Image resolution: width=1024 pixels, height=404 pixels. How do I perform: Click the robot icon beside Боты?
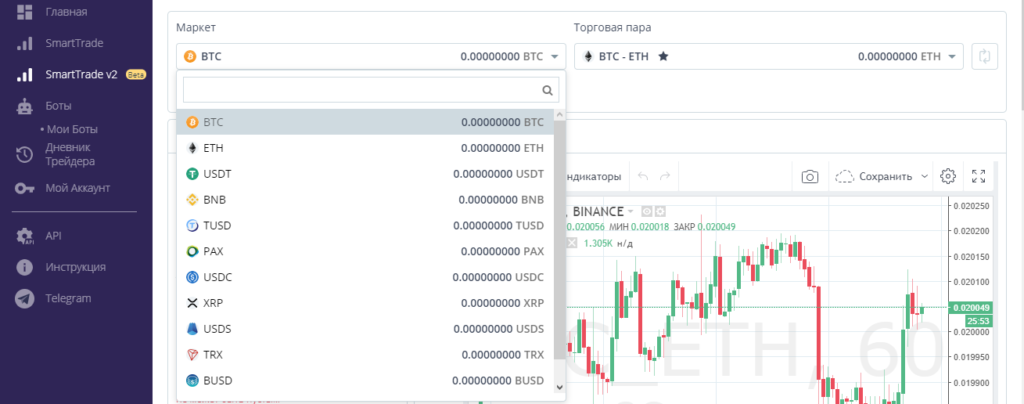pyautogui.click(x=25, y=106)
